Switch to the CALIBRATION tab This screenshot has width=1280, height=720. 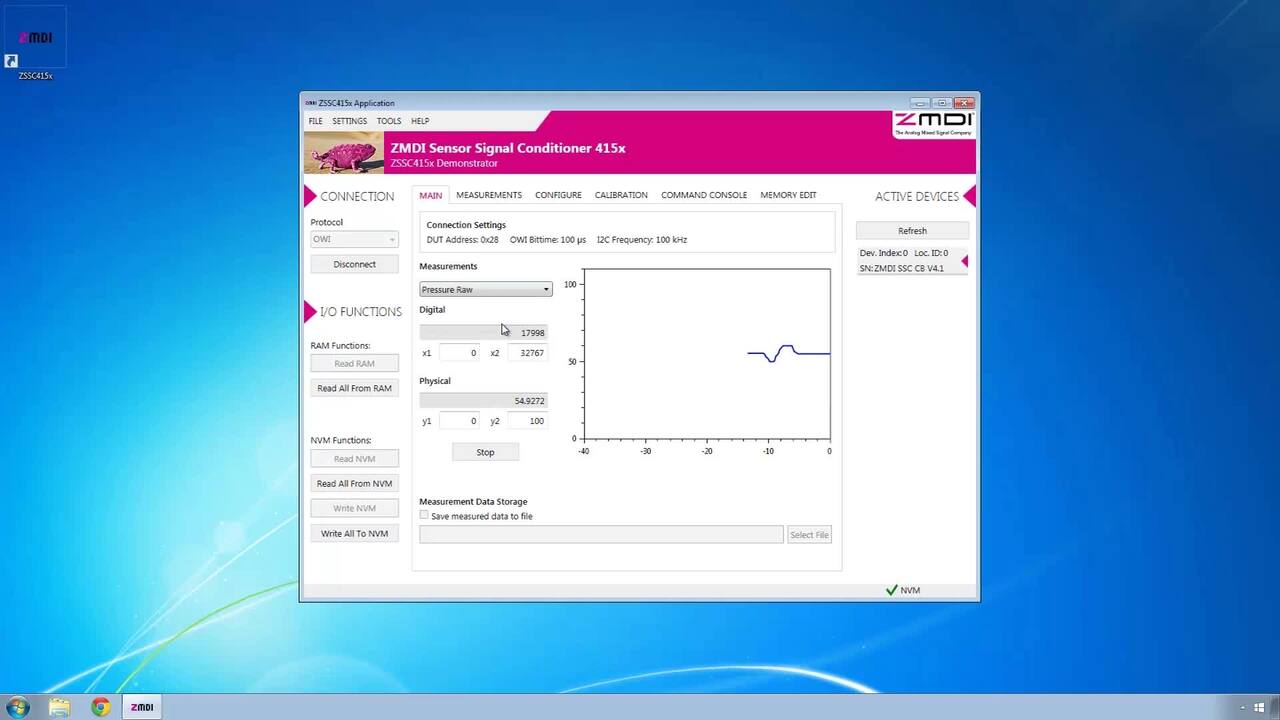[621, 195]
